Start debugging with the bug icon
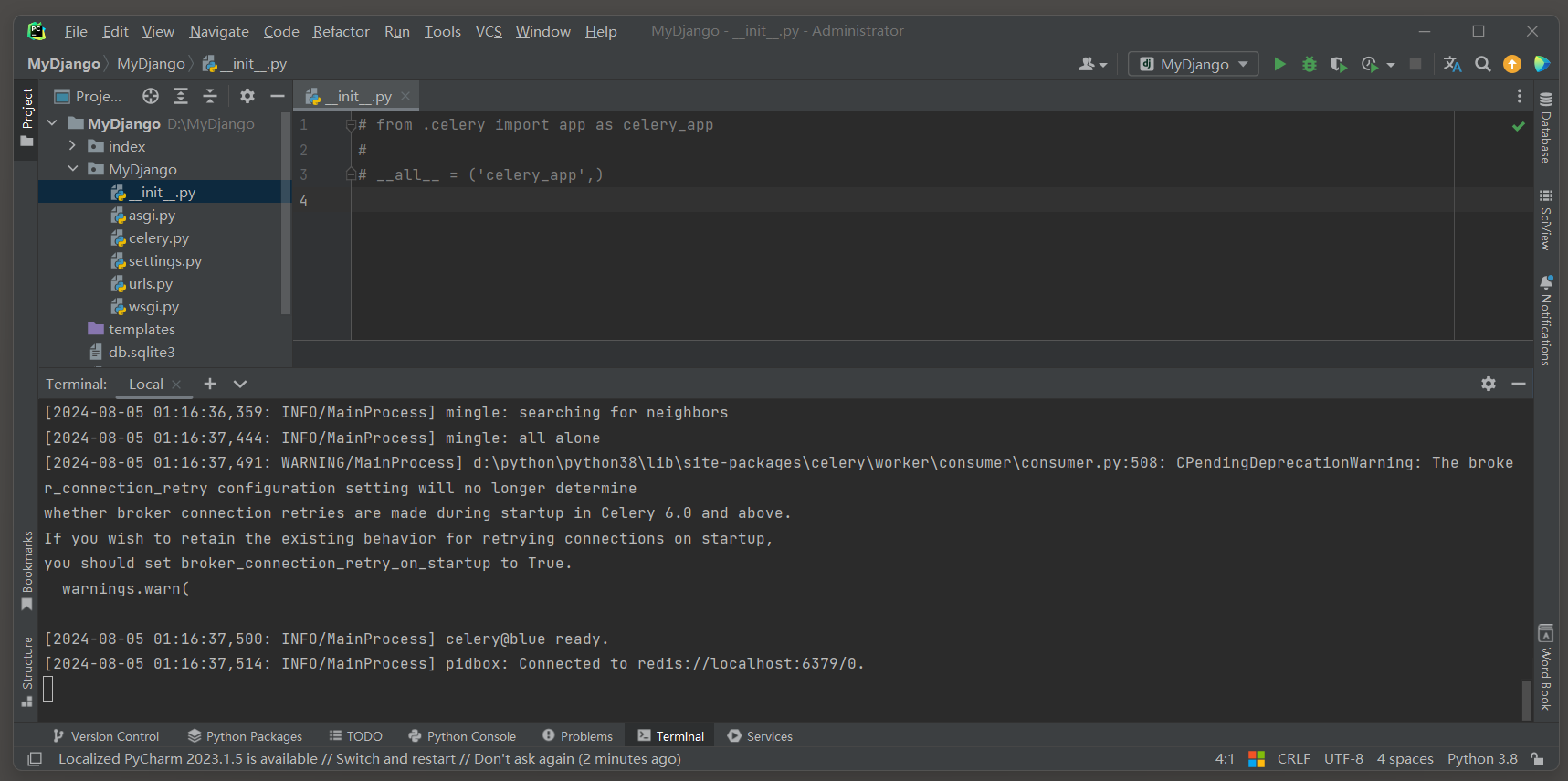The height and width of the screenshot is (781, 1568). (1310, 64)
